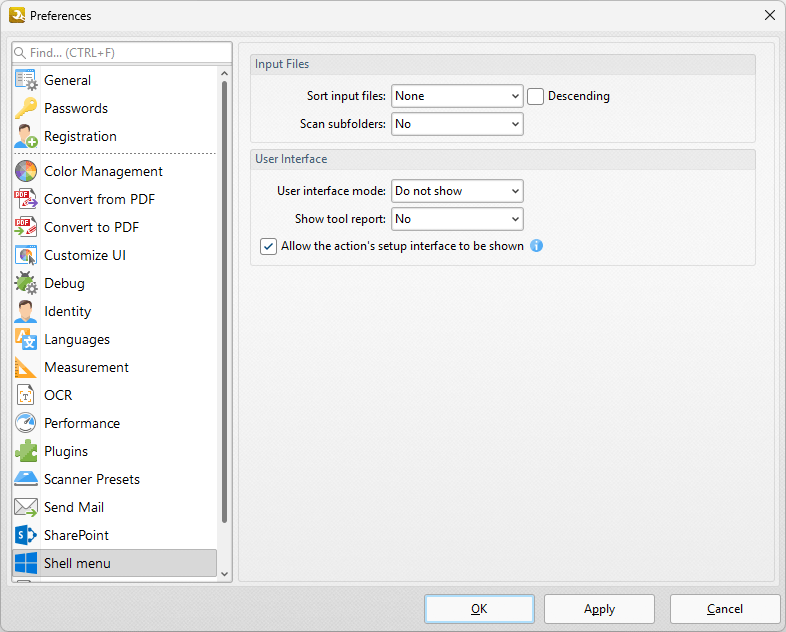Select Scanner Presets label
This screenshot has width=786, height=632.
click(92, 480)
